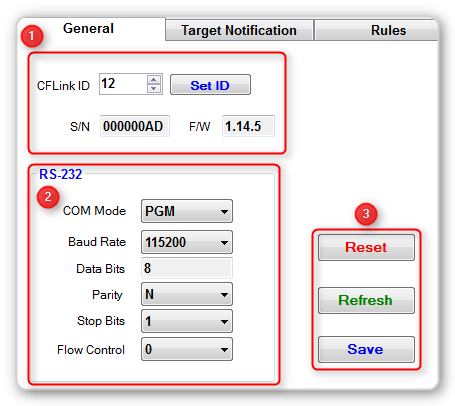Click the red Reset button

366,247
